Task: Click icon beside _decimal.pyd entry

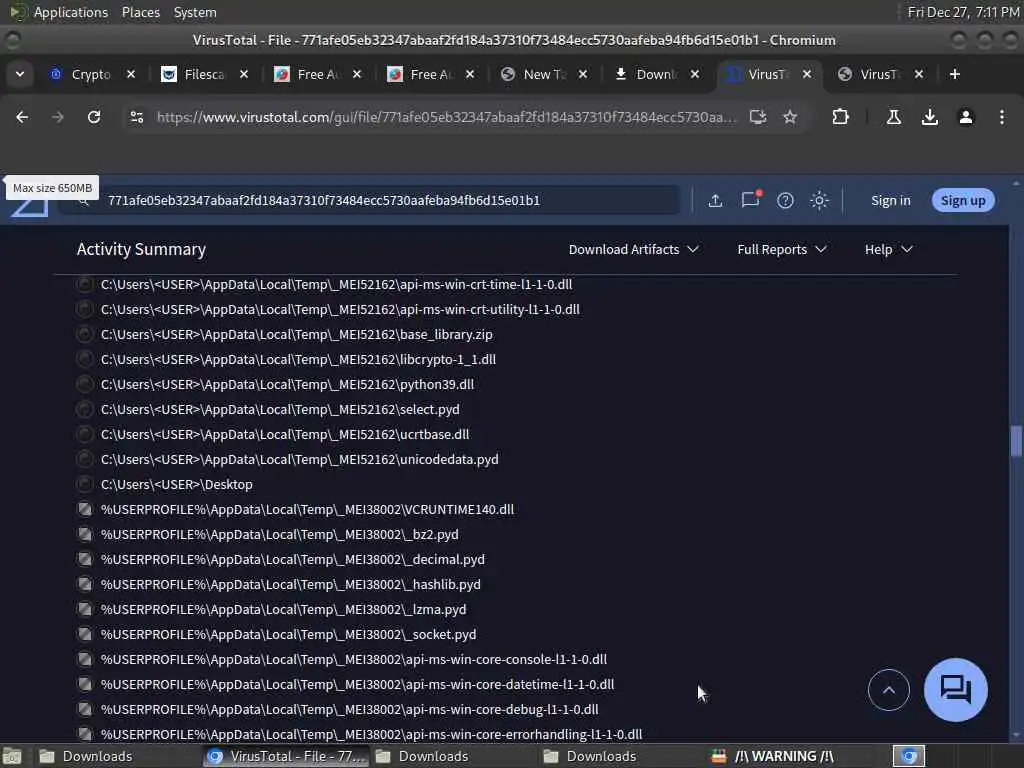Action: point(84,559)
